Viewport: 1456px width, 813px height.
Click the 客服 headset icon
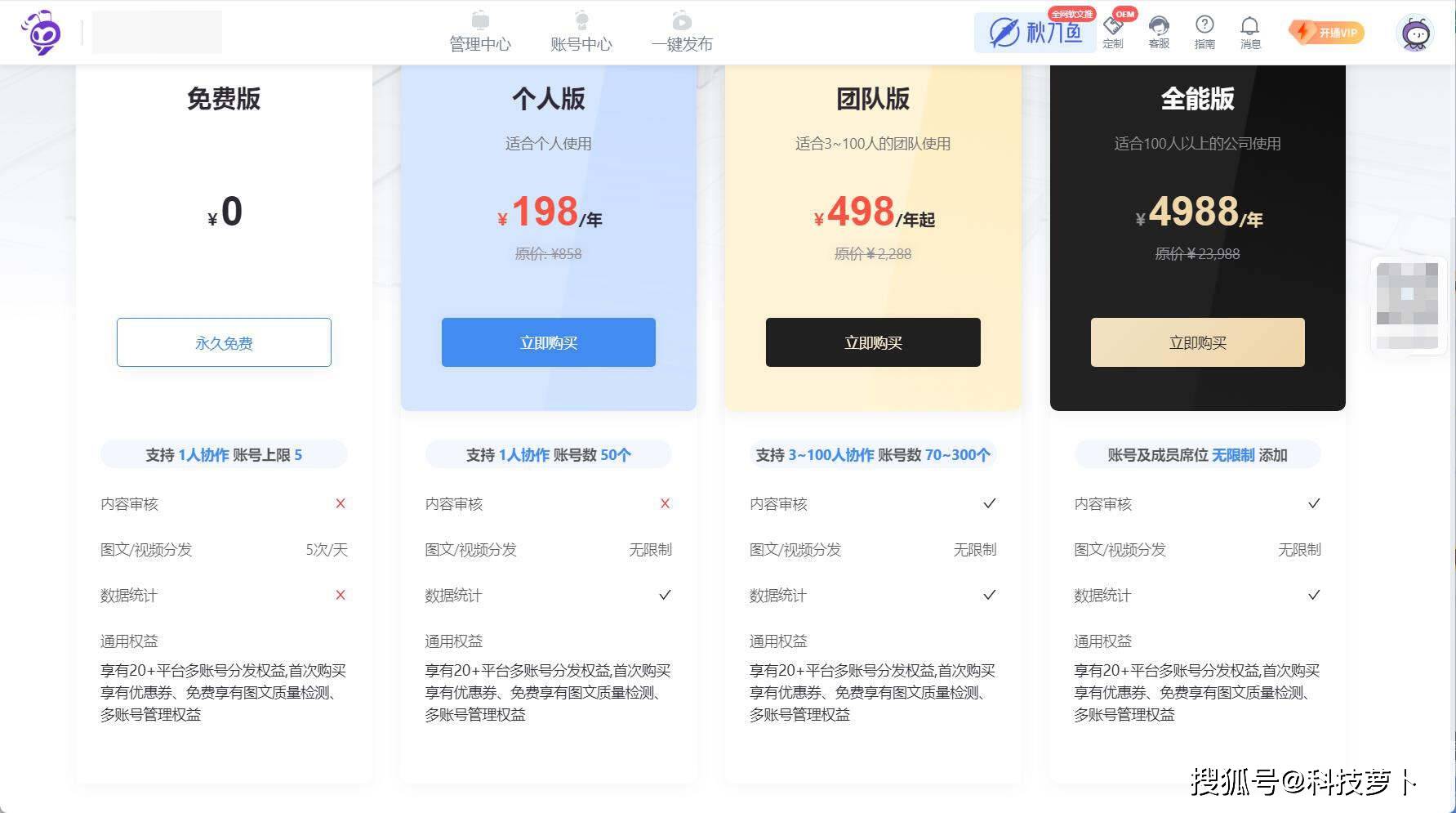pyautogui.click(x=1159, y=33)
